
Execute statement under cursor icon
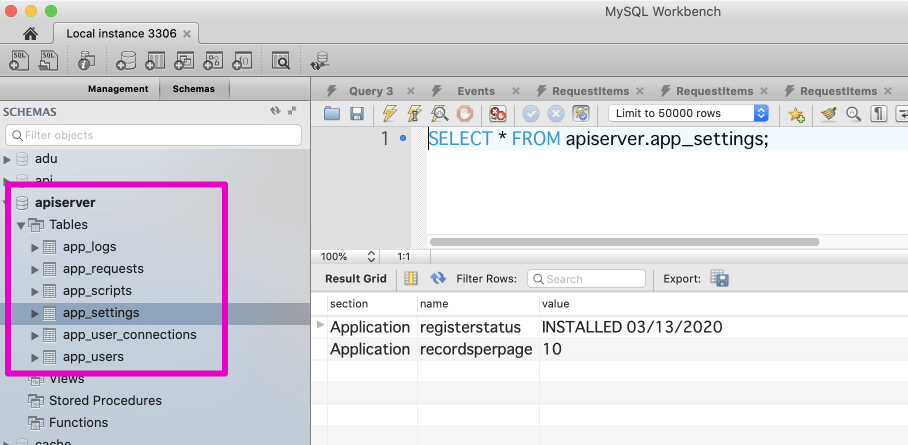(x=415, y=113)
